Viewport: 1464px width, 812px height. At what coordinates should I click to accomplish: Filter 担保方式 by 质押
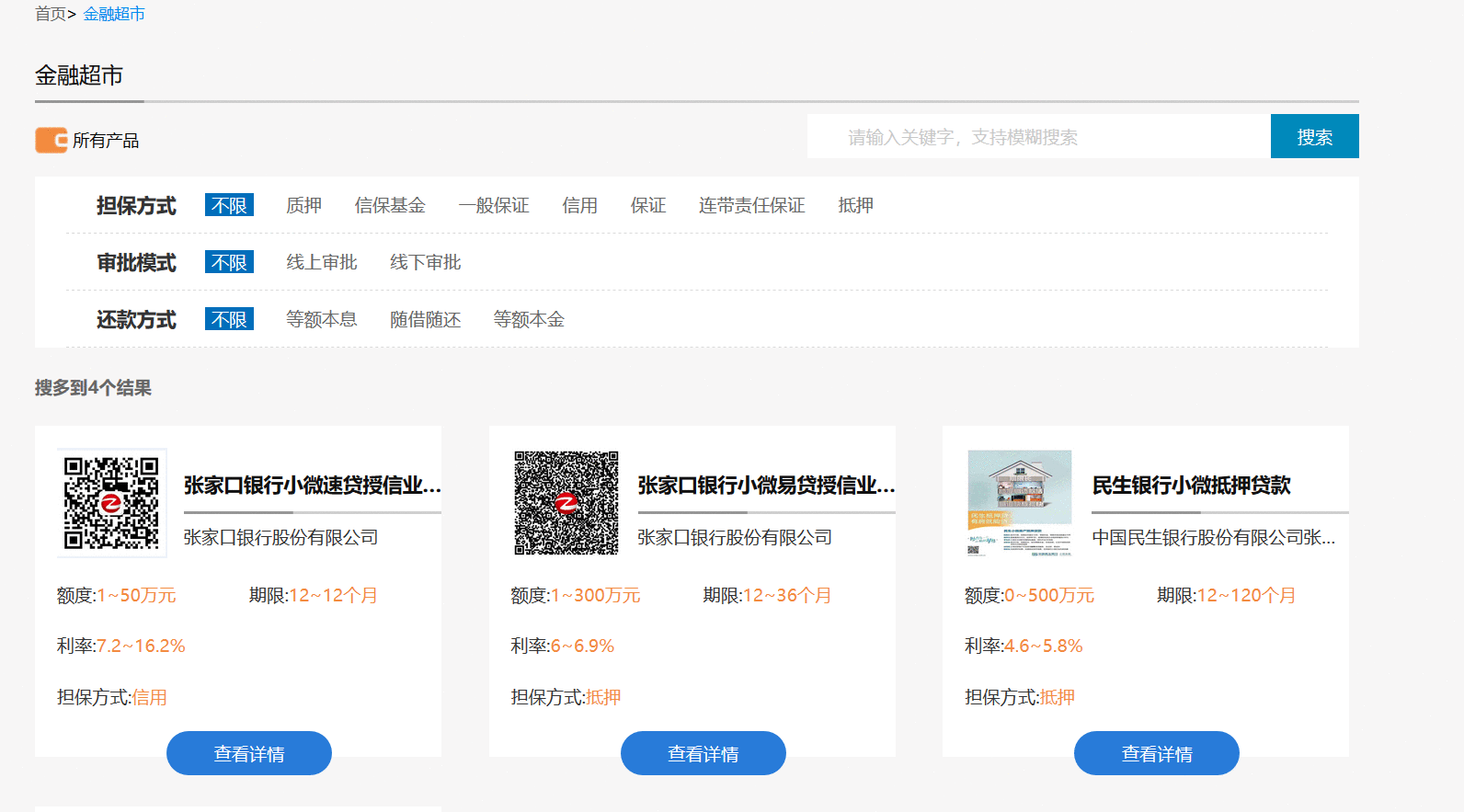(303, 205)
